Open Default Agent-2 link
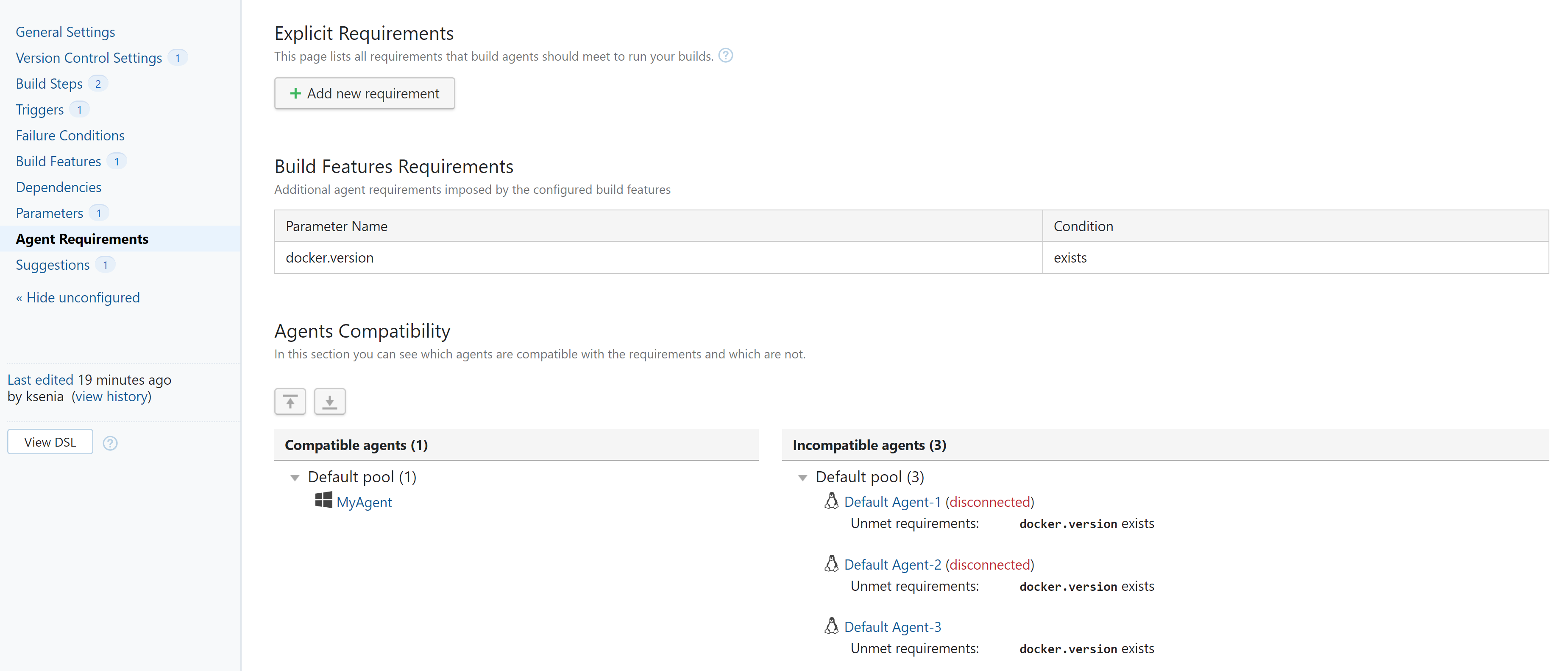This screenshot has width=1568, height=671. coord(892,565)
